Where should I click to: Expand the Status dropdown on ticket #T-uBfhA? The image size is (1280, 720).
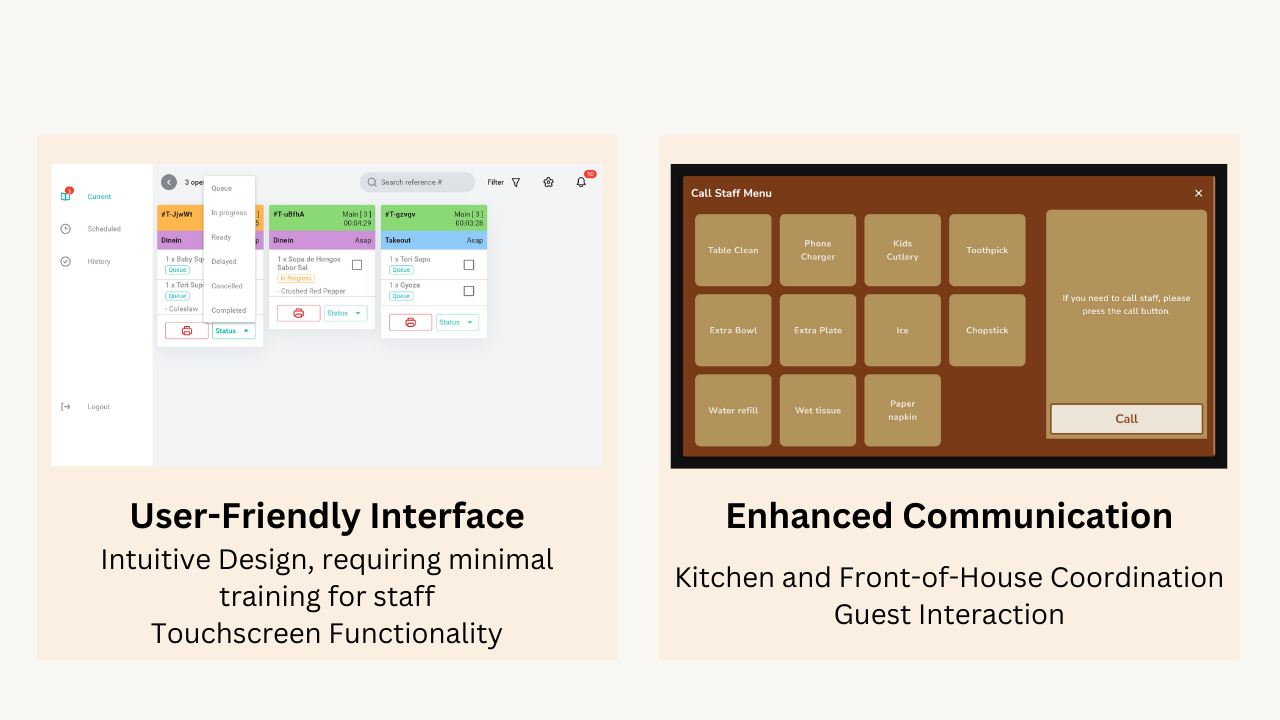click(345, 313)
